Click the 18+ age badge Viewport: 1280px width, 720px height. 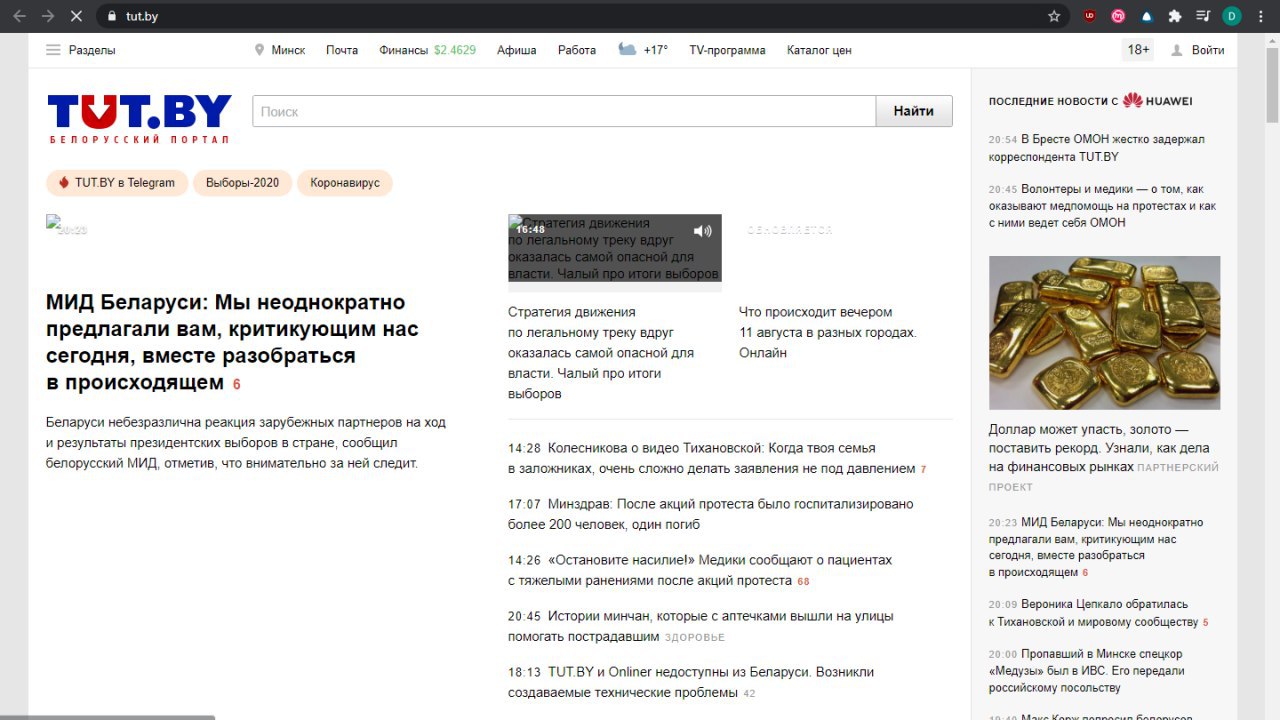(1138, 50)
